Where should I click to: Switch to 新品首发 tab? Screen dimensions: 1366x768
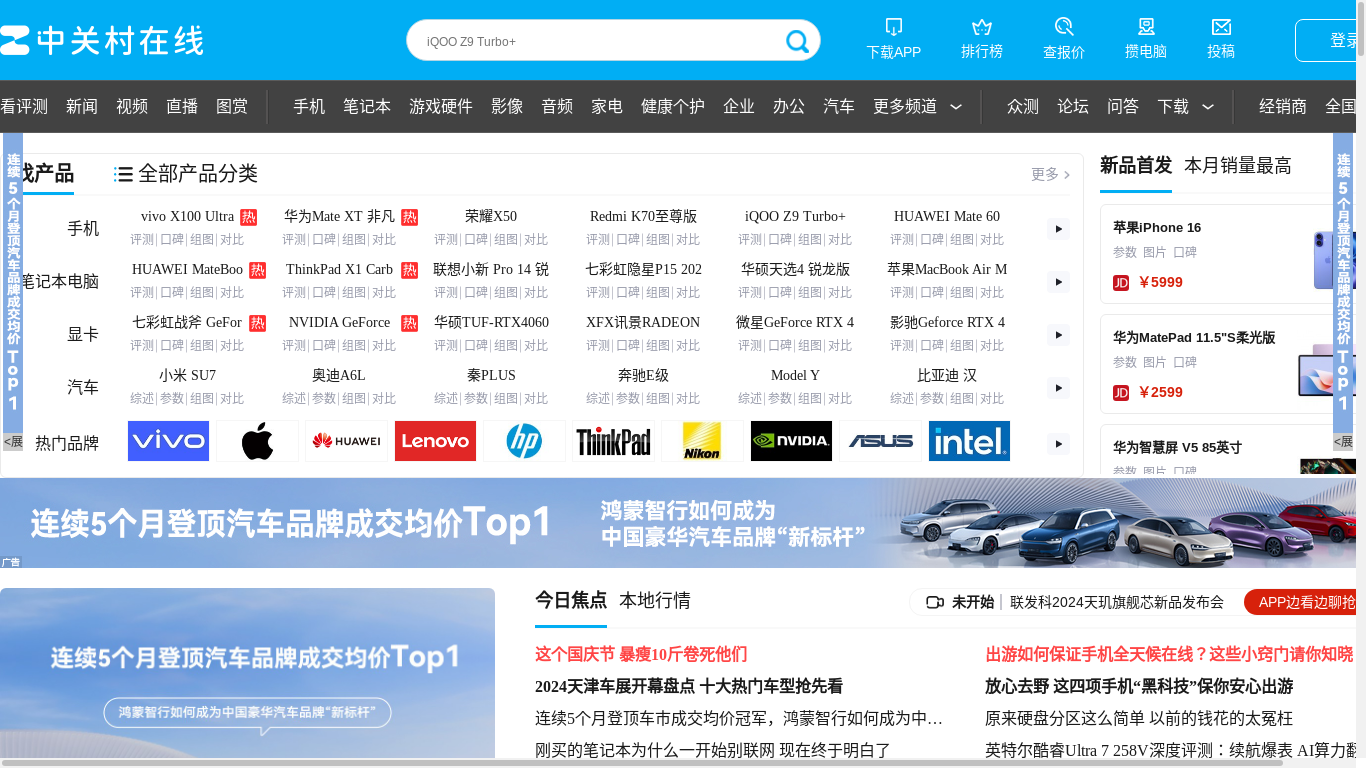pos(1136,165)
